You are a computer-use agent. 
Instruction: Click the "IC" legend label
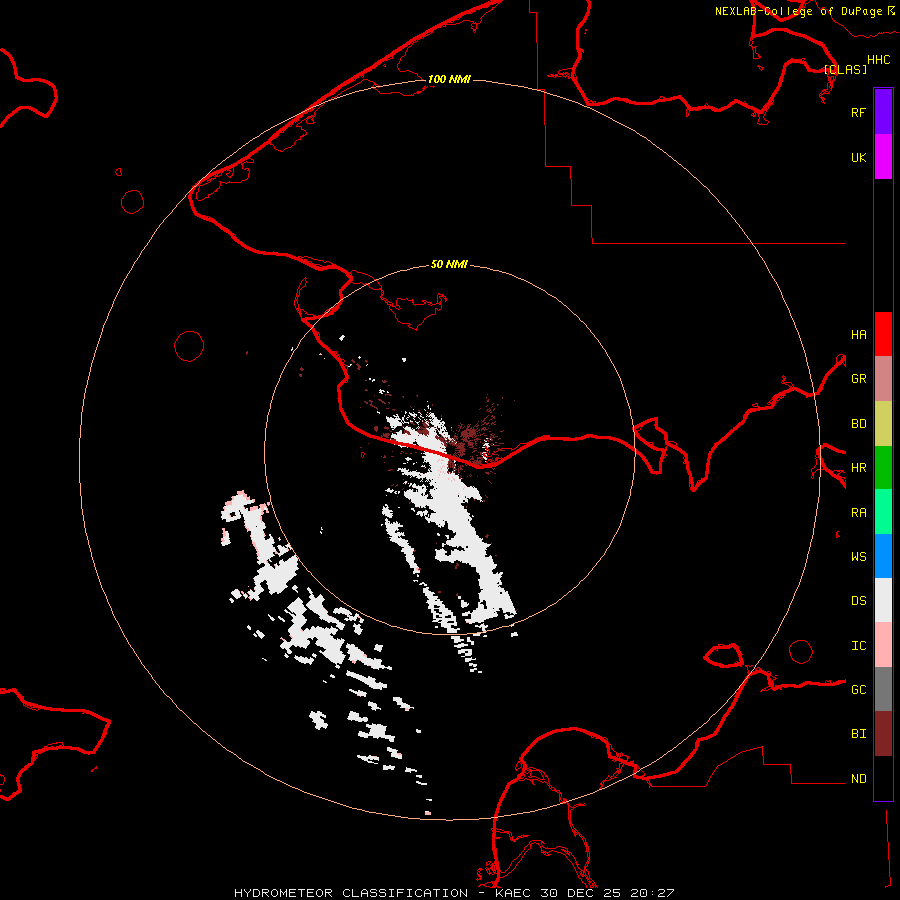pyautogui.click(x=858, y=645)
